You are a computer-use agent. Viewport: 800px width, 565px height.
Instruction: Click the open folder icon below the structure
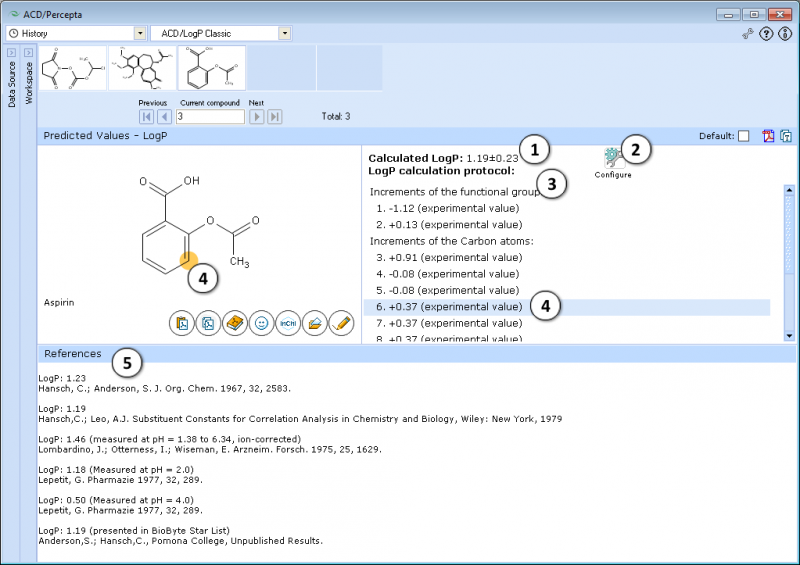[x=315, y=323]
